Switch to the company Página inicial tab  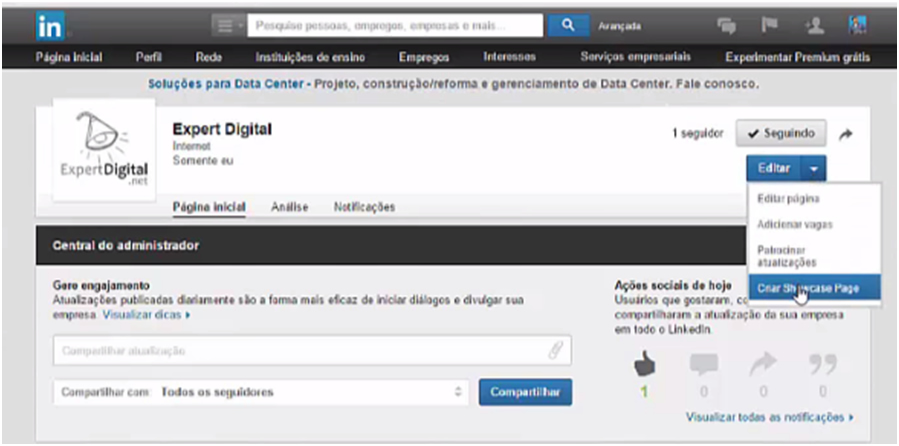point(209,207)
